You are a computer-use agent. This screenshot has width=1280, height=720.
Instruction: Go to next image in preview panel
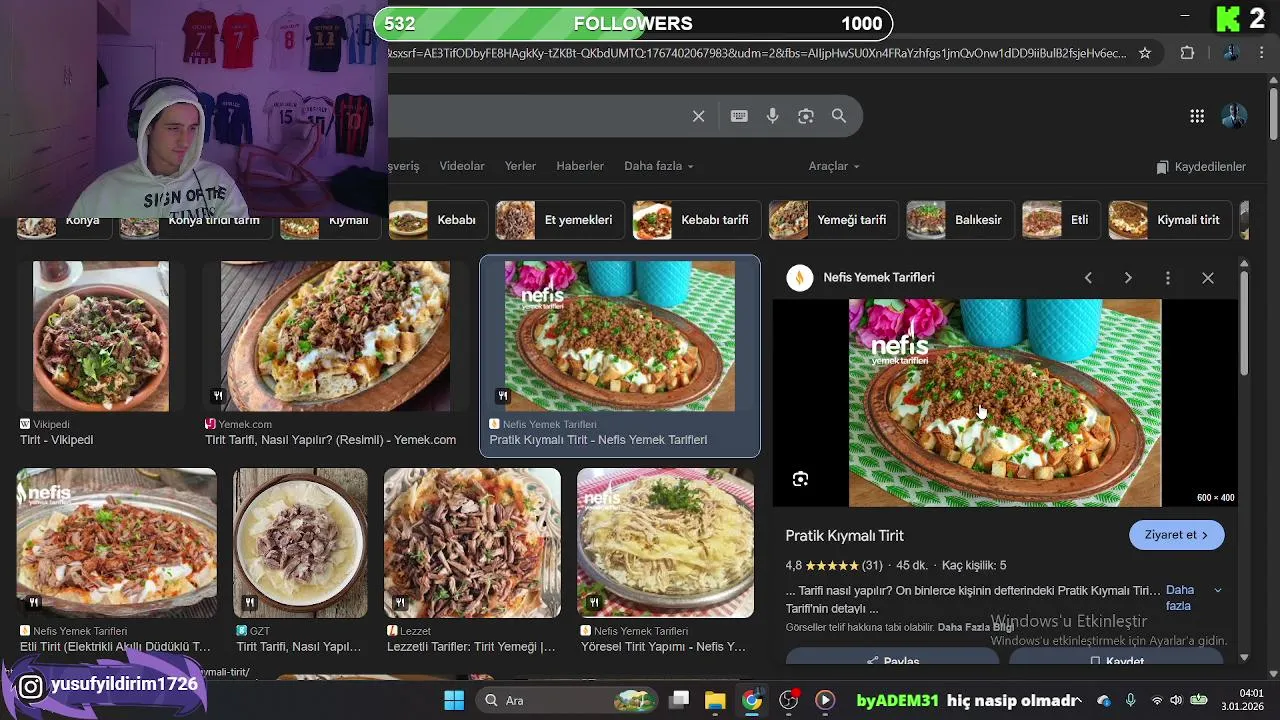click(x=1128, y=278)
